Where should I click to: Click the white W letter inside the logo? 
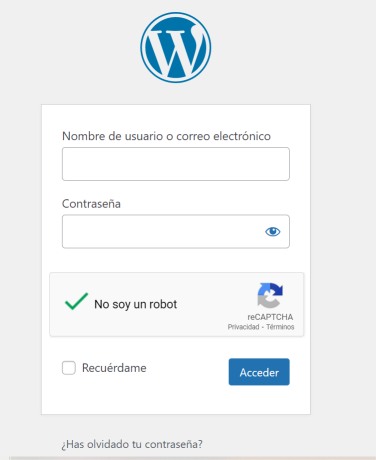click(176, 50)
